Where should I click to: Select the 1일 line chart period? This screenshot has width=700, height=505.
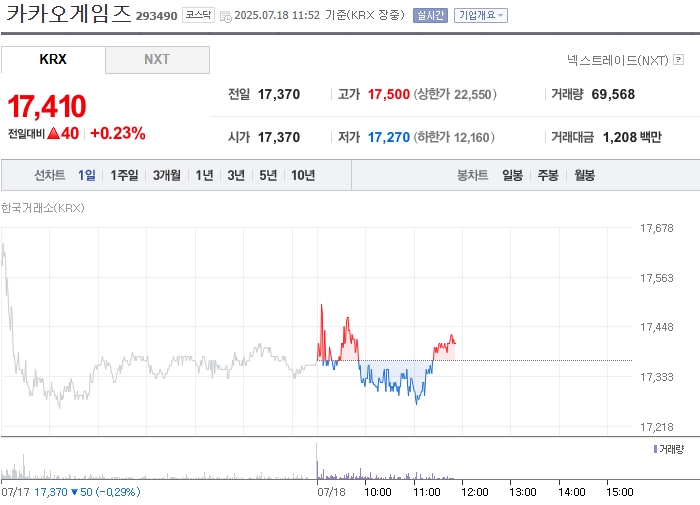(x=87, y=175)
